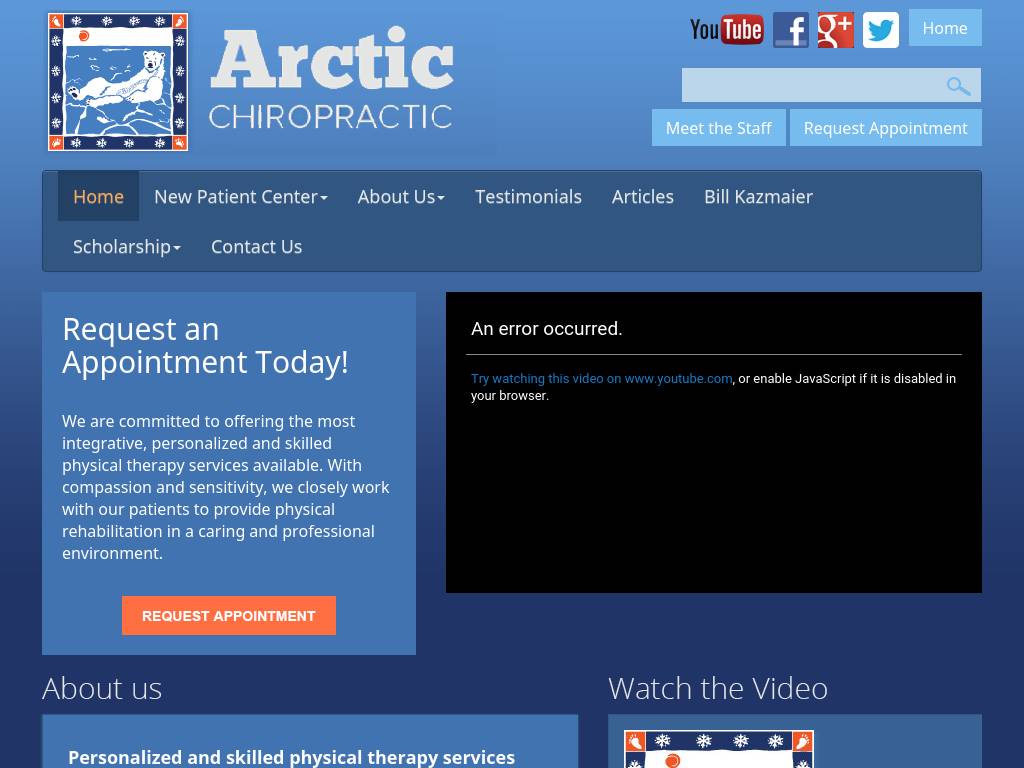This screenshot has height=768, width=1024.
Task: Expand the Scholarship dropdown menu
Action: [x=126, y=247]
